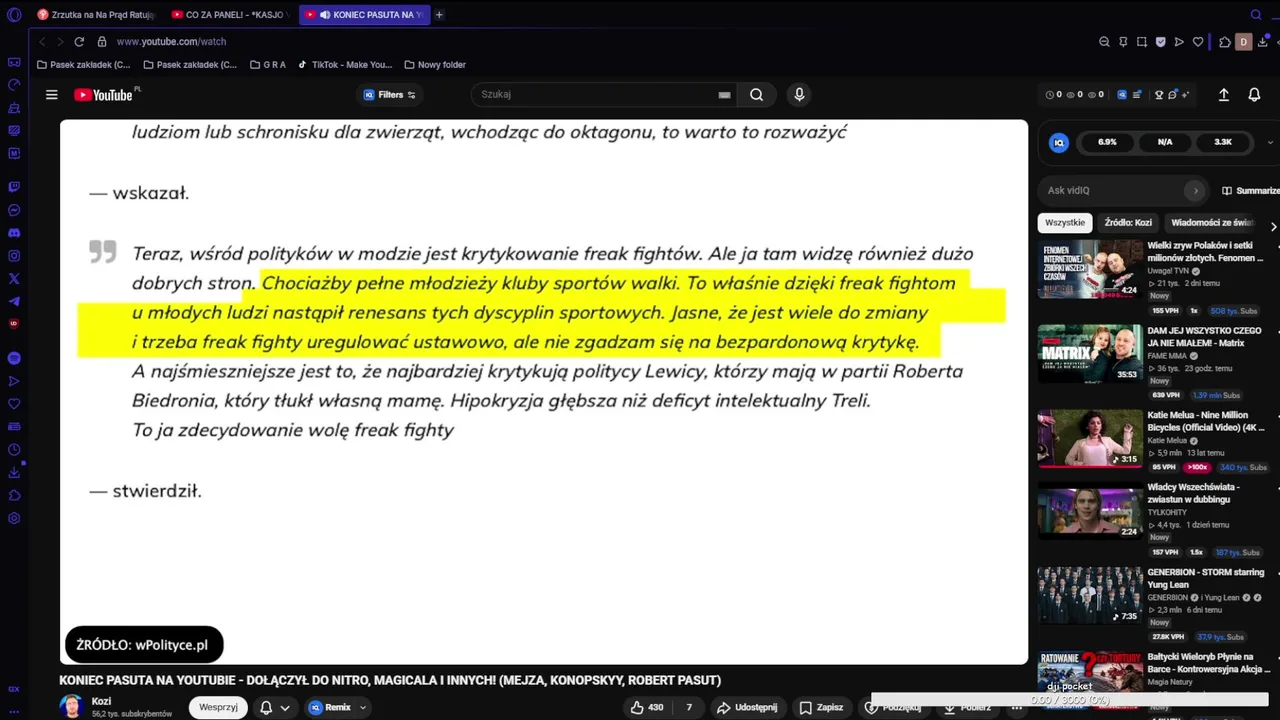
Task: Click the 3.3K vidIQ stat pill
Action: (x=1223, y=142)
